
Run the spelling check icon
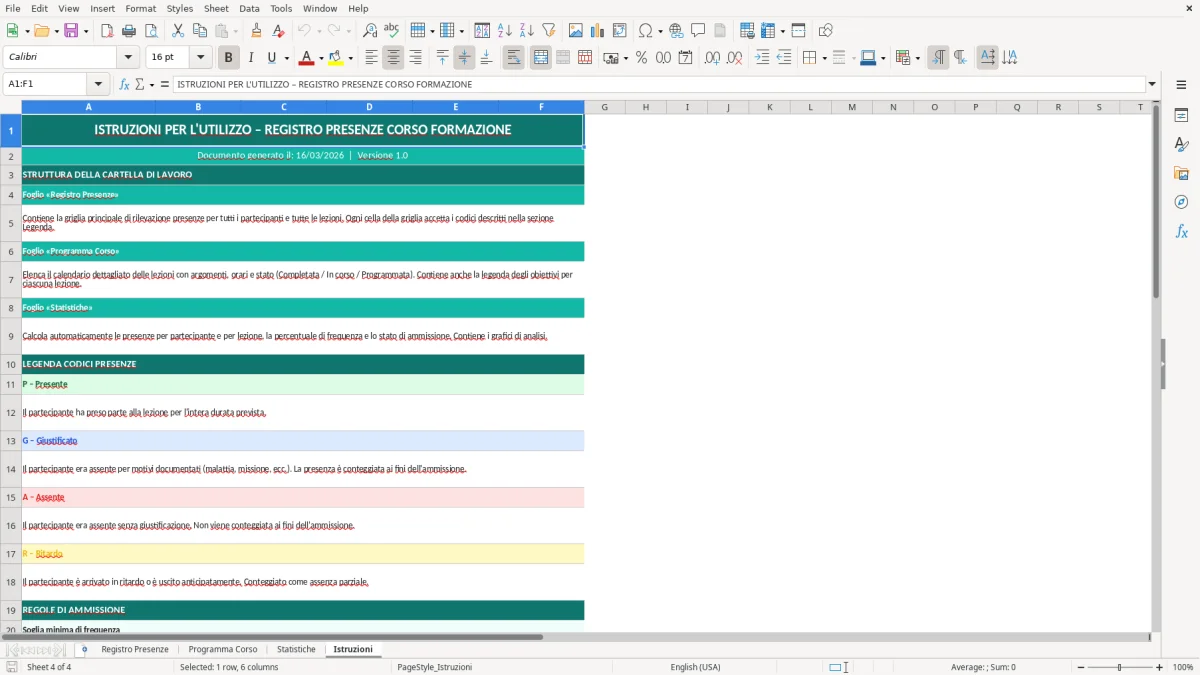point(391,31)
